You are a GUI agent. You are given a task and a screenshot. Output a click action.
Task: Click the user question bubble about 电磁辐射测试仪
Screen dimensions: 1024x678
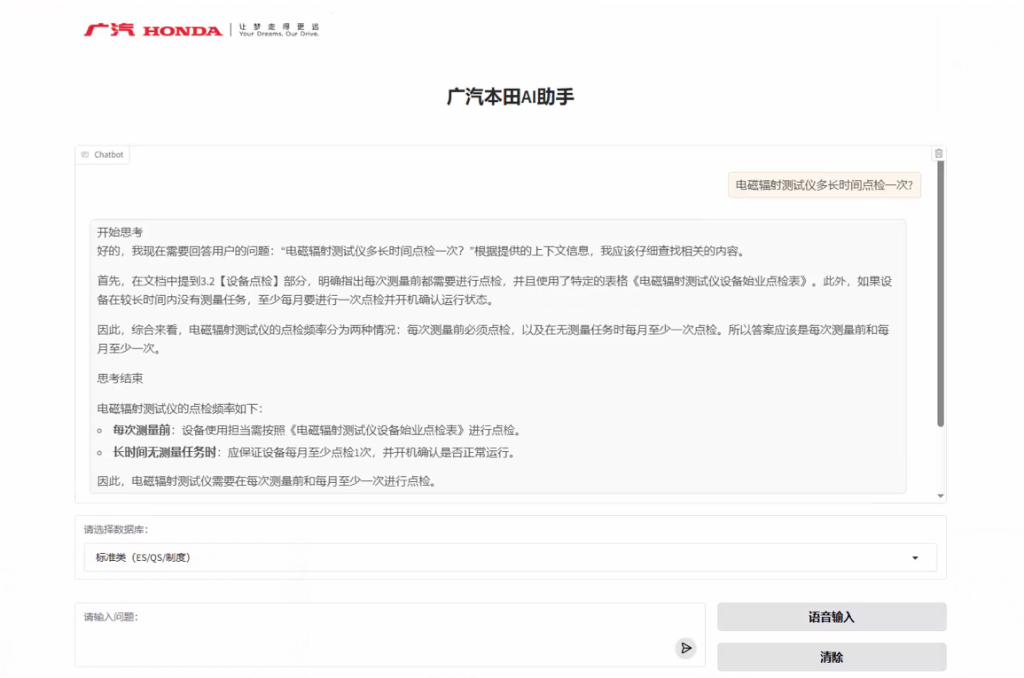pyautogui.click(x=824, y=185)
